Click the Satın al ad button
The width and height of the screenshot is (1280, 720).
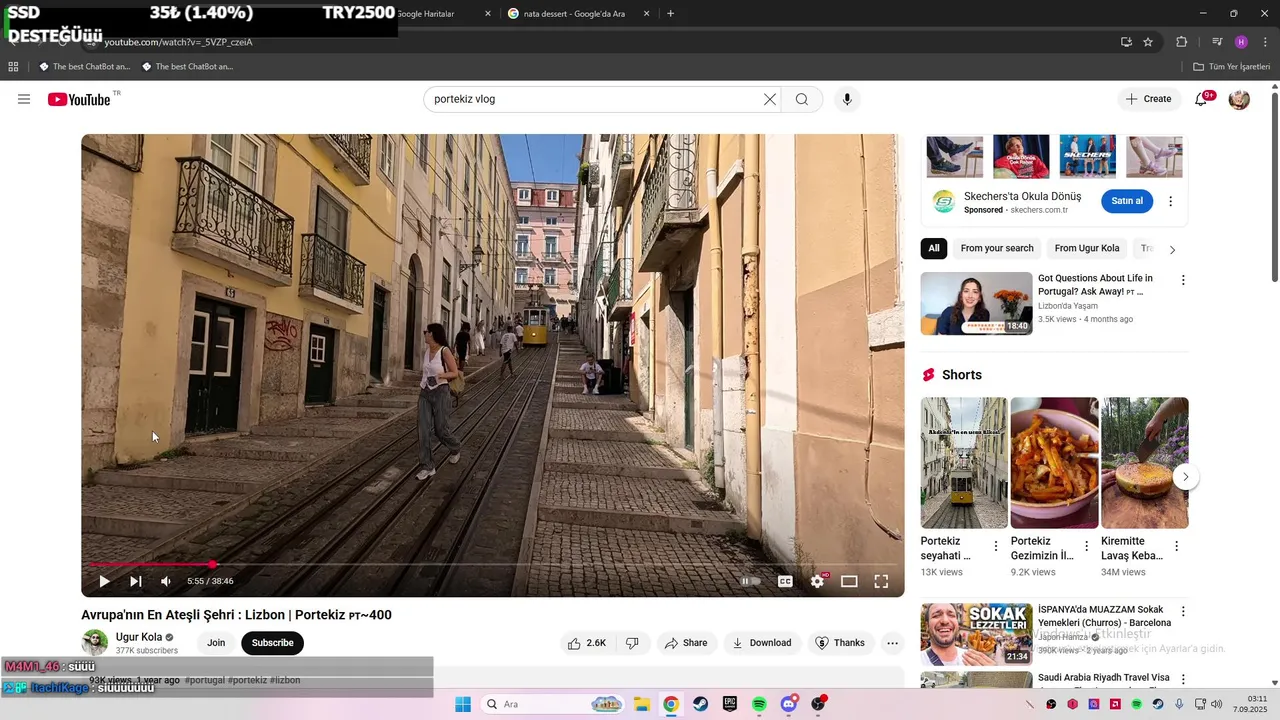pos(1127,201)
